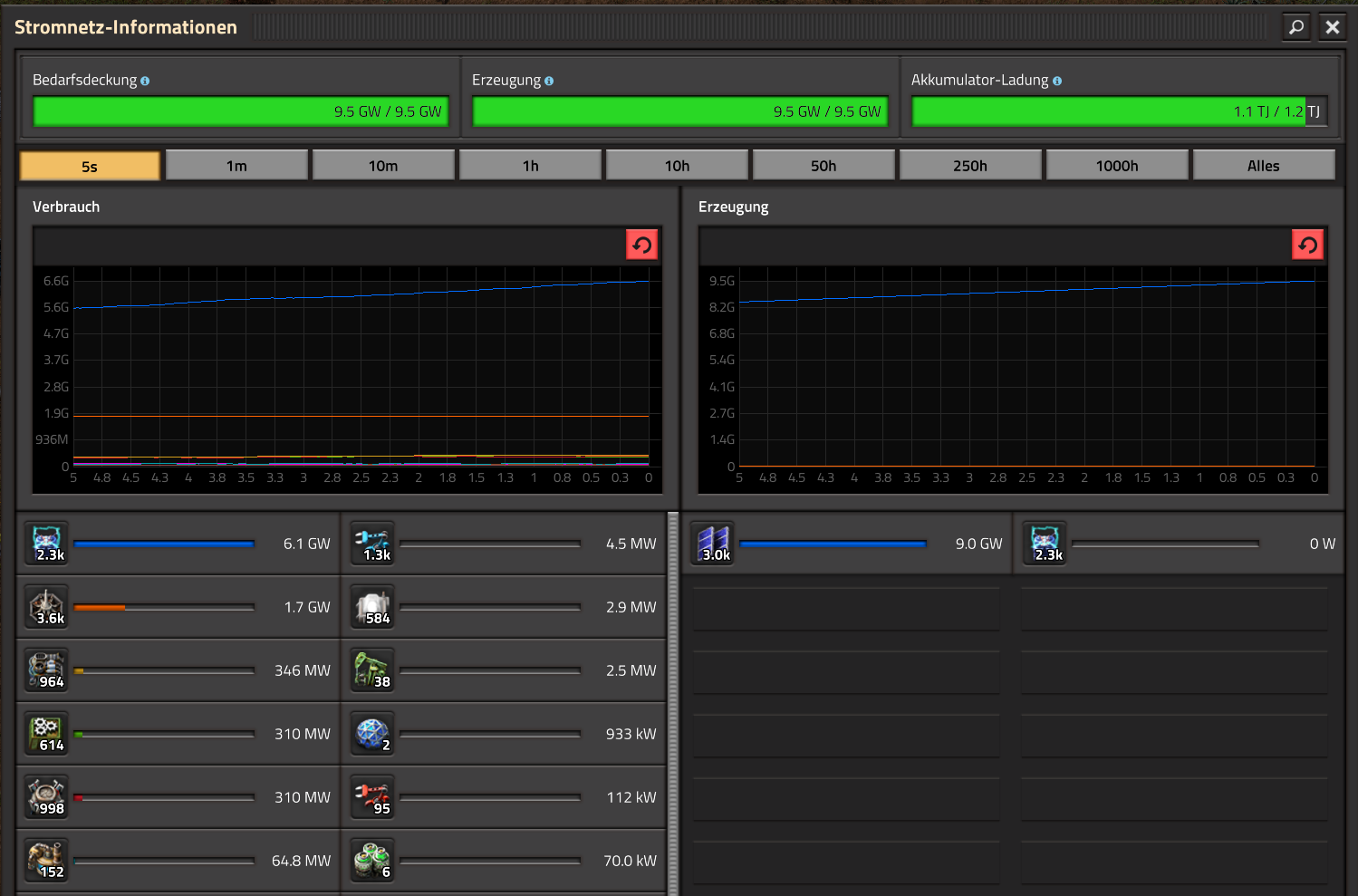The width and height of the screenshot is (1358, 896).
Task: Select the blue inserter icon with count 1.3k
Action: click(373, 544)
